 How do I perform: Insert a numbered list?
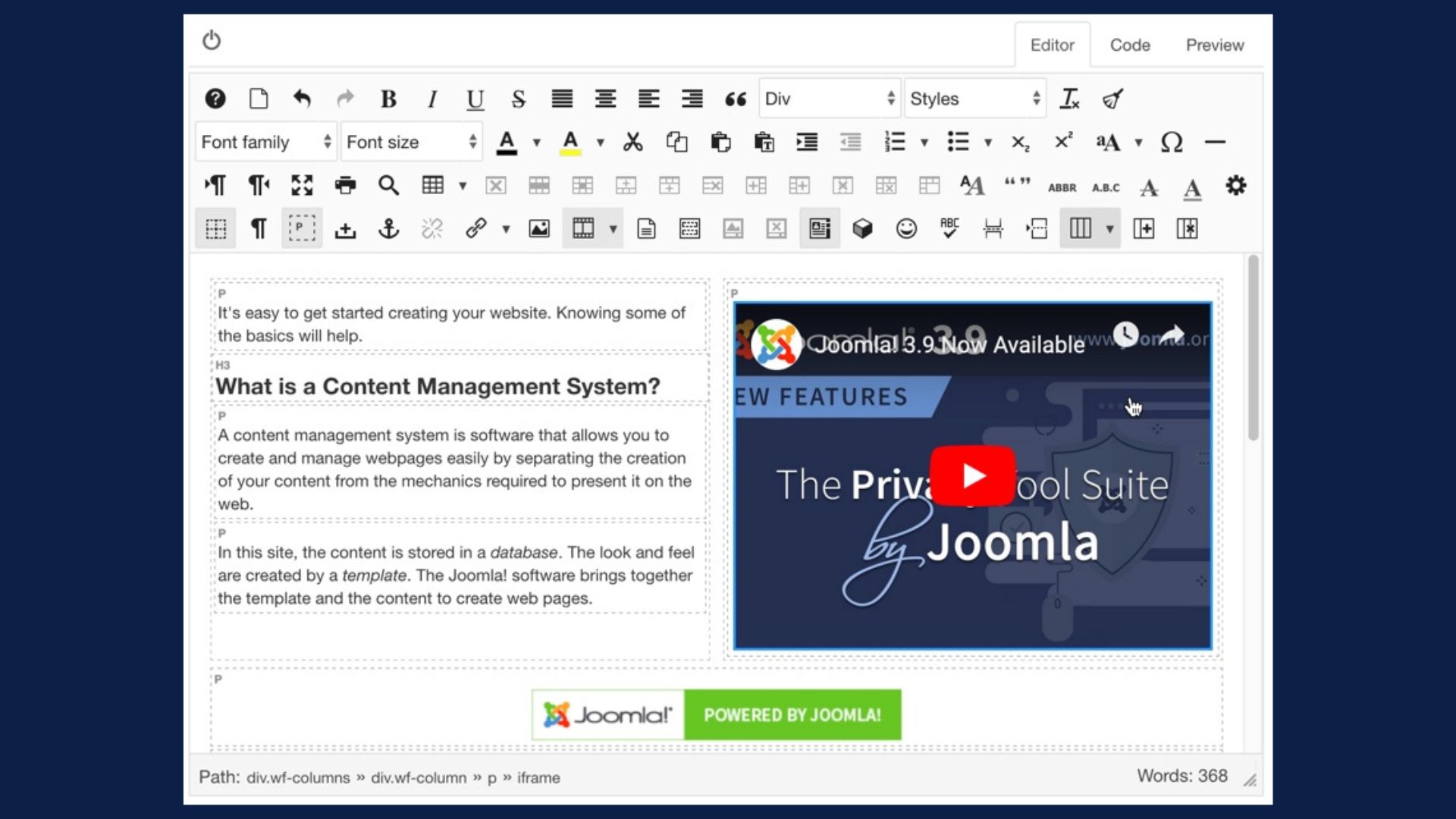pos(895,142)
